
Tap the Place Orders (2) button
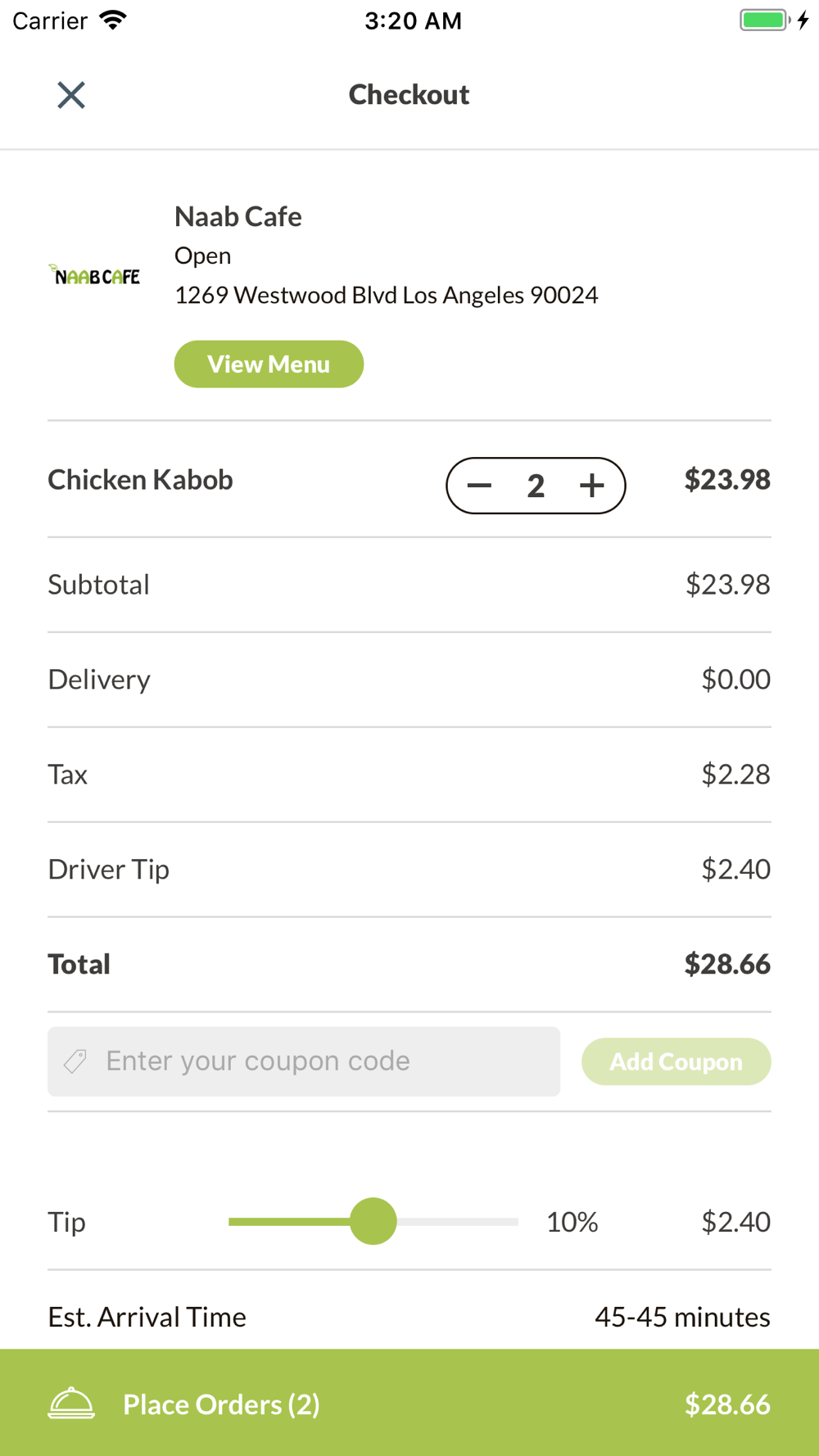coord(409,1403)
